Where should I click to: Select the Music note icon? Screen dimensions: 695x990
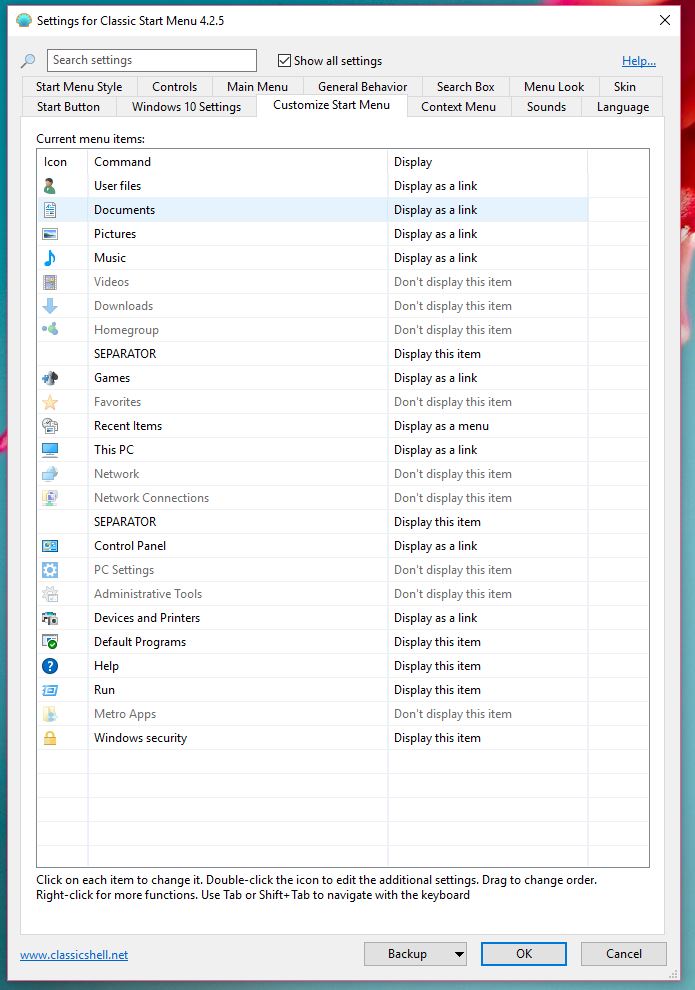tap(50, 258)
